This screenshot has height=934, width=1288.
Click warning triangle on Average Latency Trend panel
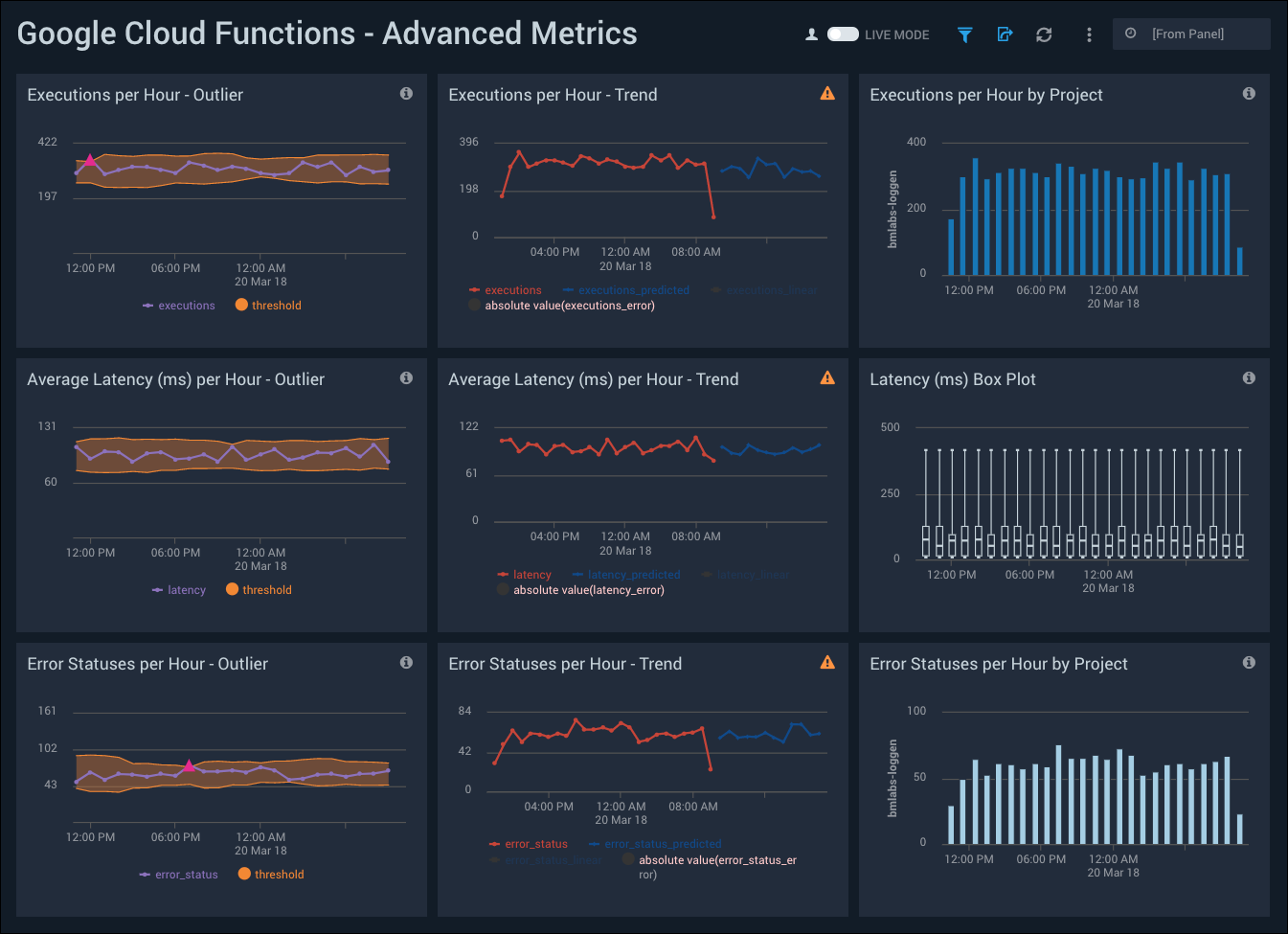[x=826, y=377]
